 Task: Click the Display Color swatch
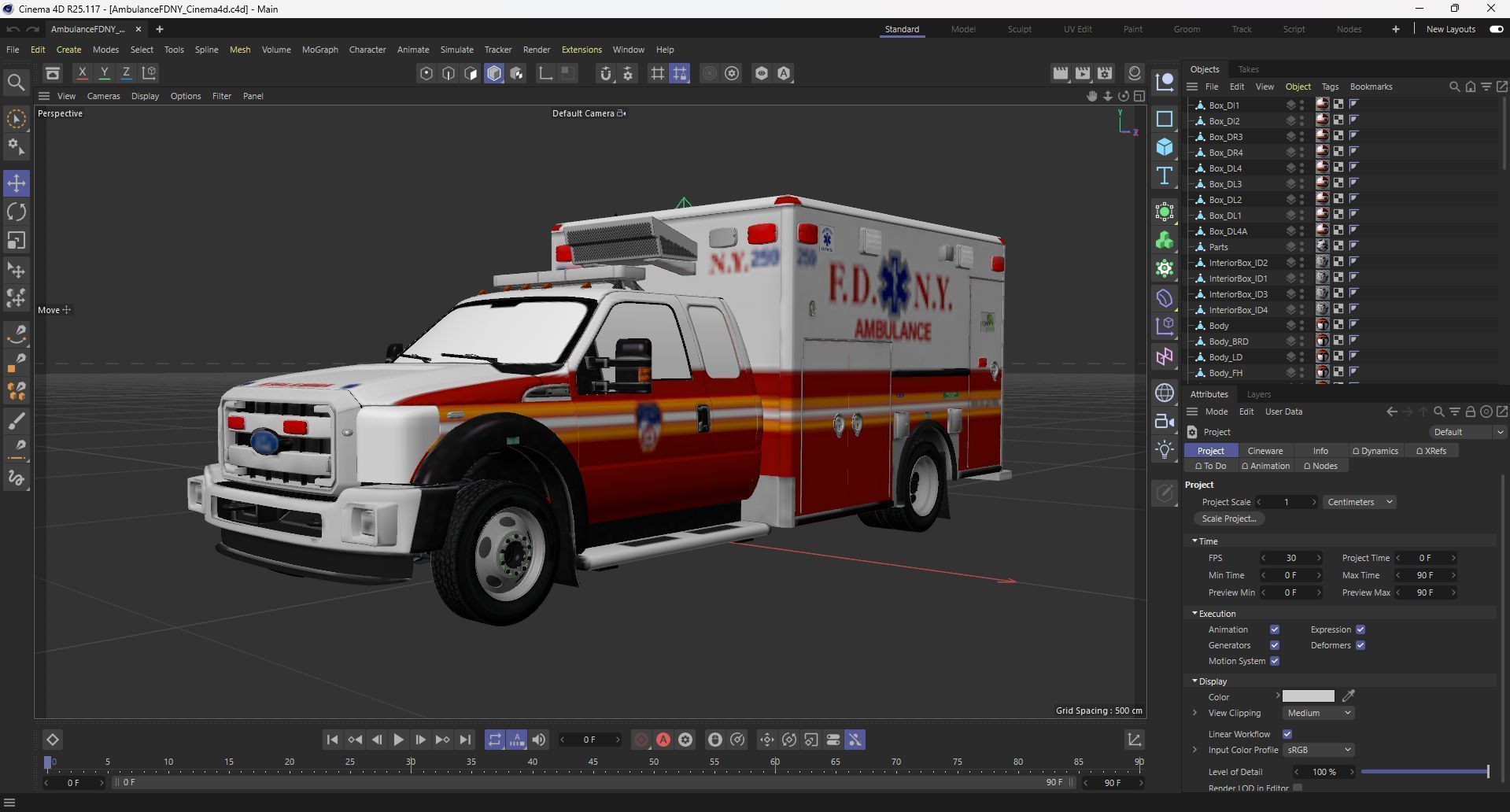point(1308,696)
